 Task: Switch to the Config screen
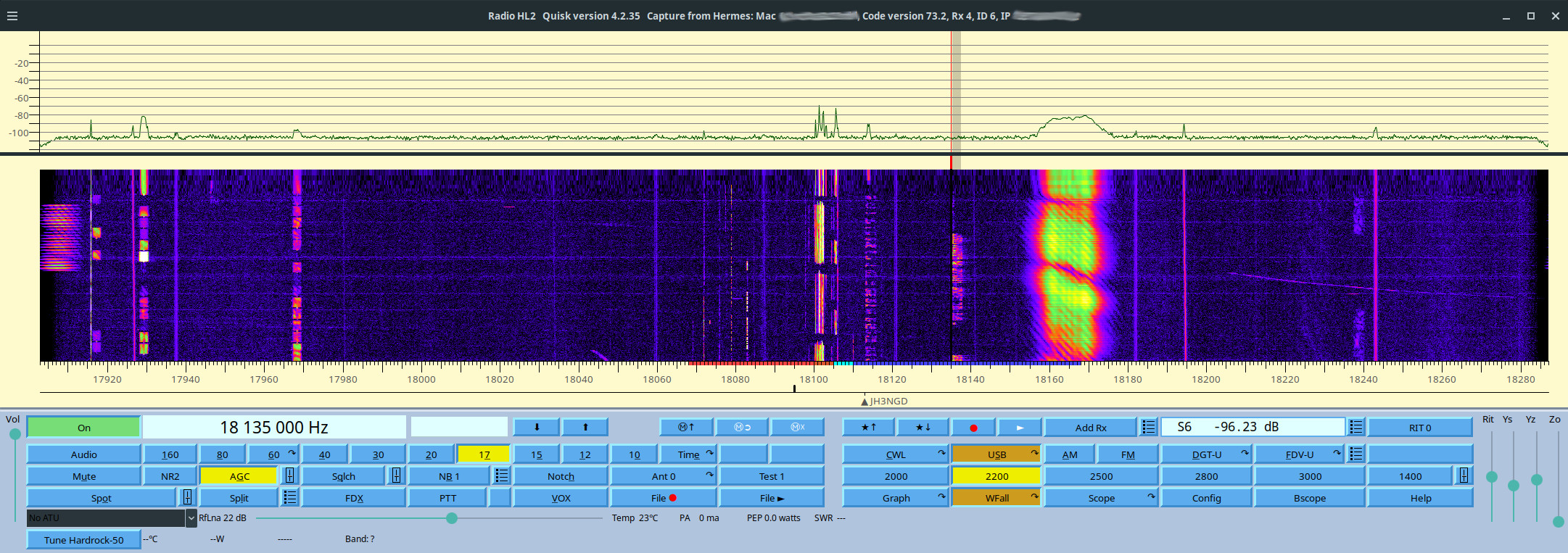coord(1206,498)
